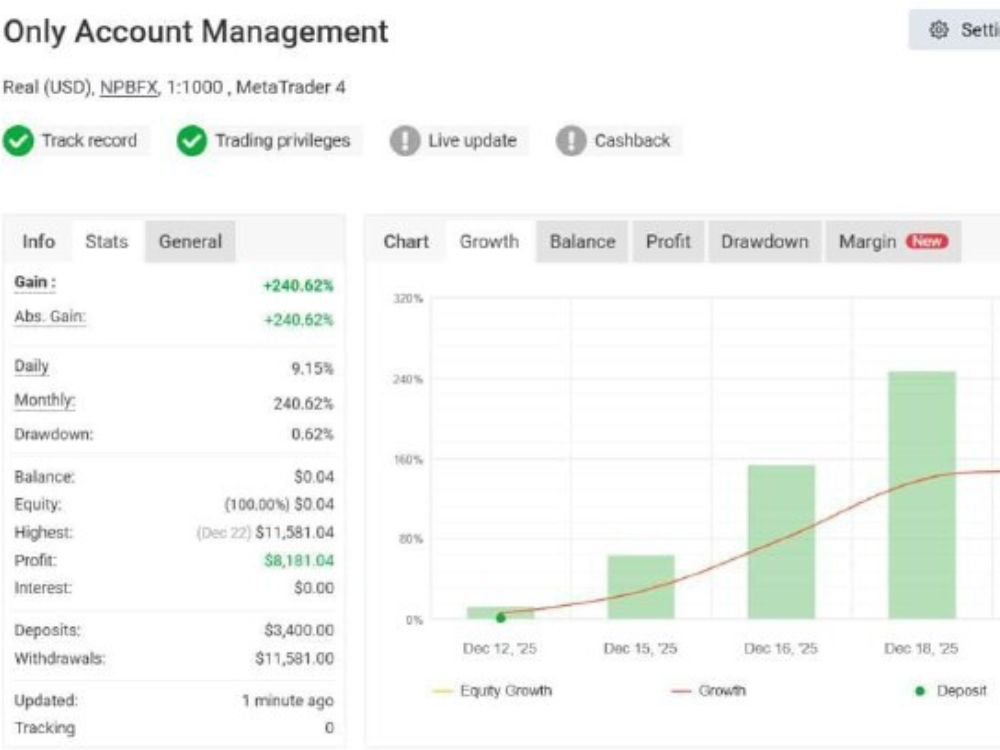Switch to the Info tab
1000x750 pixels.
point(38,242)
